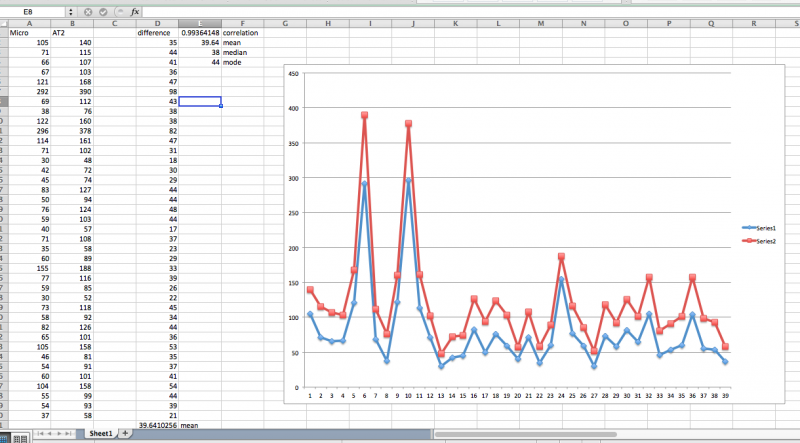Select the Series1 legend entry

[x=761, y=228]
